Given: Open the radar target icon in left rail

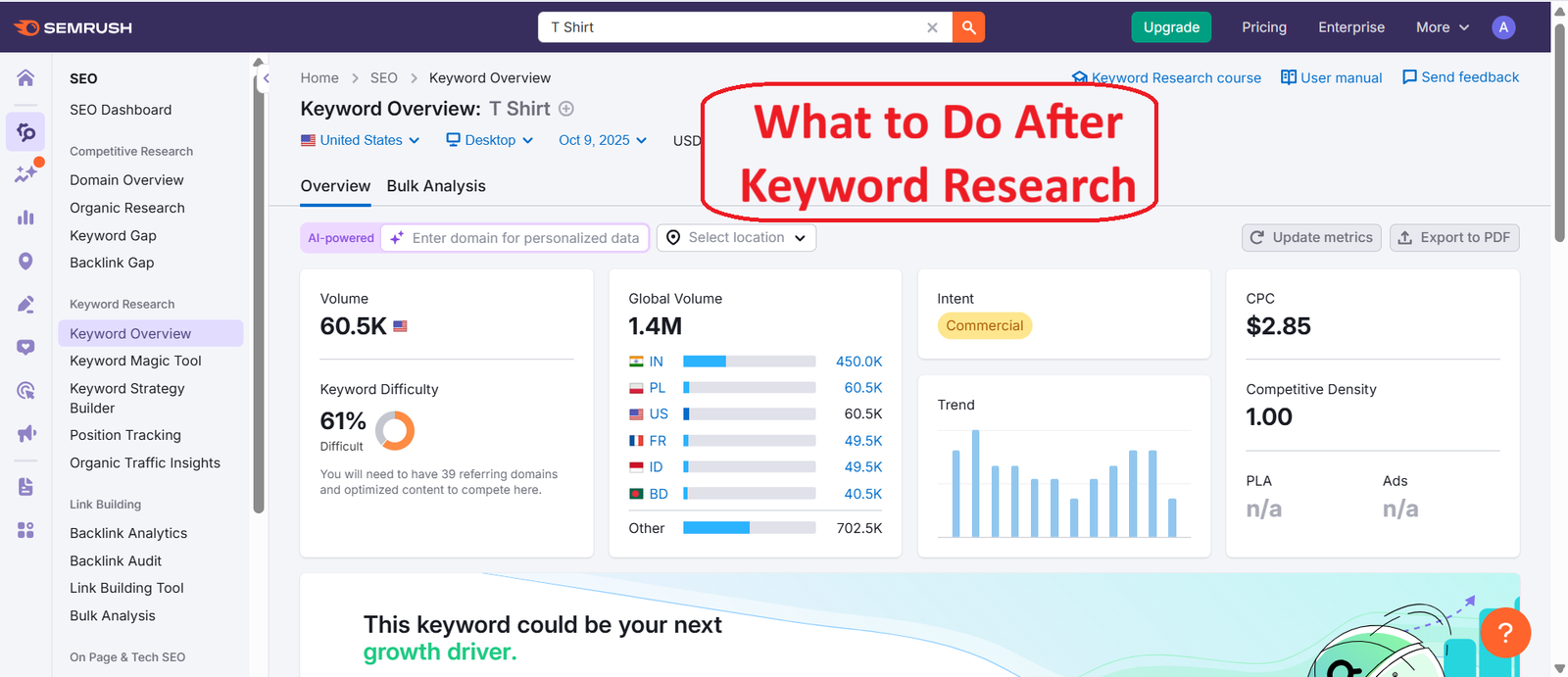Looking at the screenshot, I should [x=25, y=390].
